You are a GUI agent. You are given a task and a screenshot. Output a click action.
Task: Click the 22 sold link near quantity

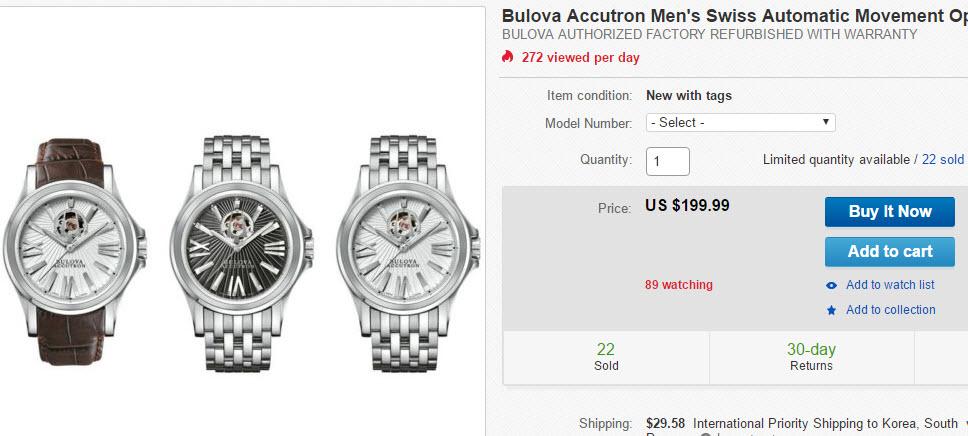pyautogui.click(x=942, y=160)
